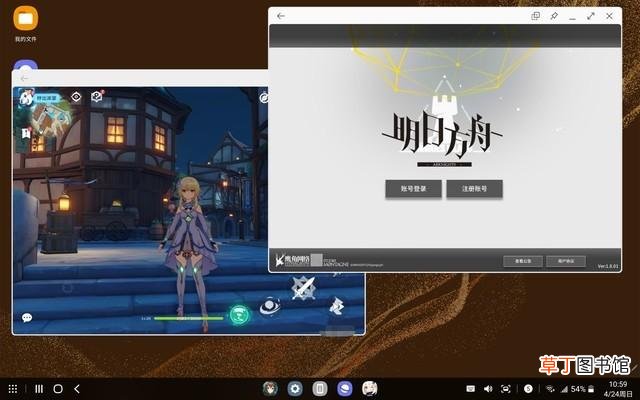Image resolution: width=640 pixels, height=400 pixels.
Task: Open volume control in the system tray
Action: click(488, 389)
